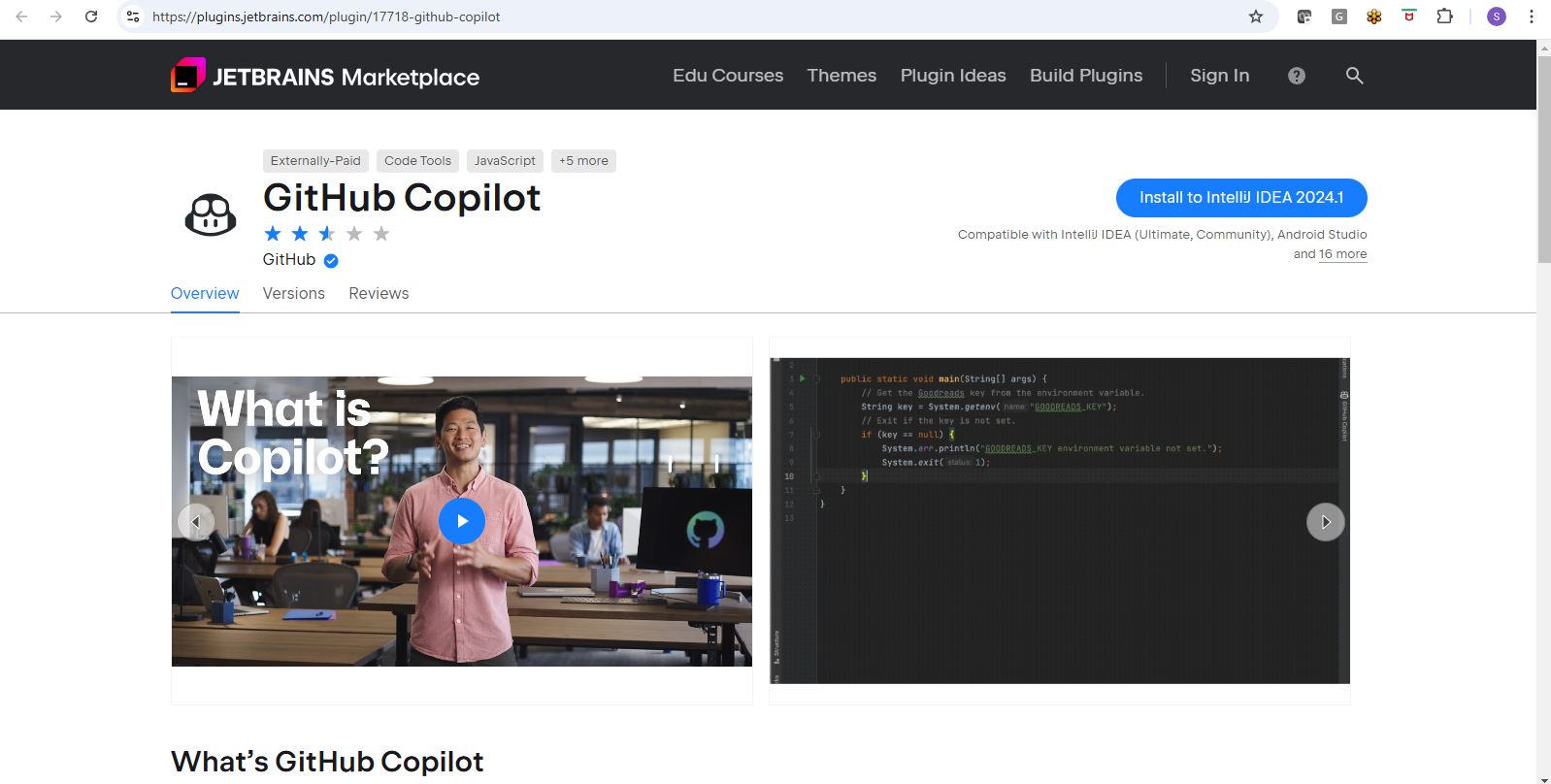Viewport: 1551px width, 784px height.
Task: Switch to the Overview tab
Action: point(205,293)
